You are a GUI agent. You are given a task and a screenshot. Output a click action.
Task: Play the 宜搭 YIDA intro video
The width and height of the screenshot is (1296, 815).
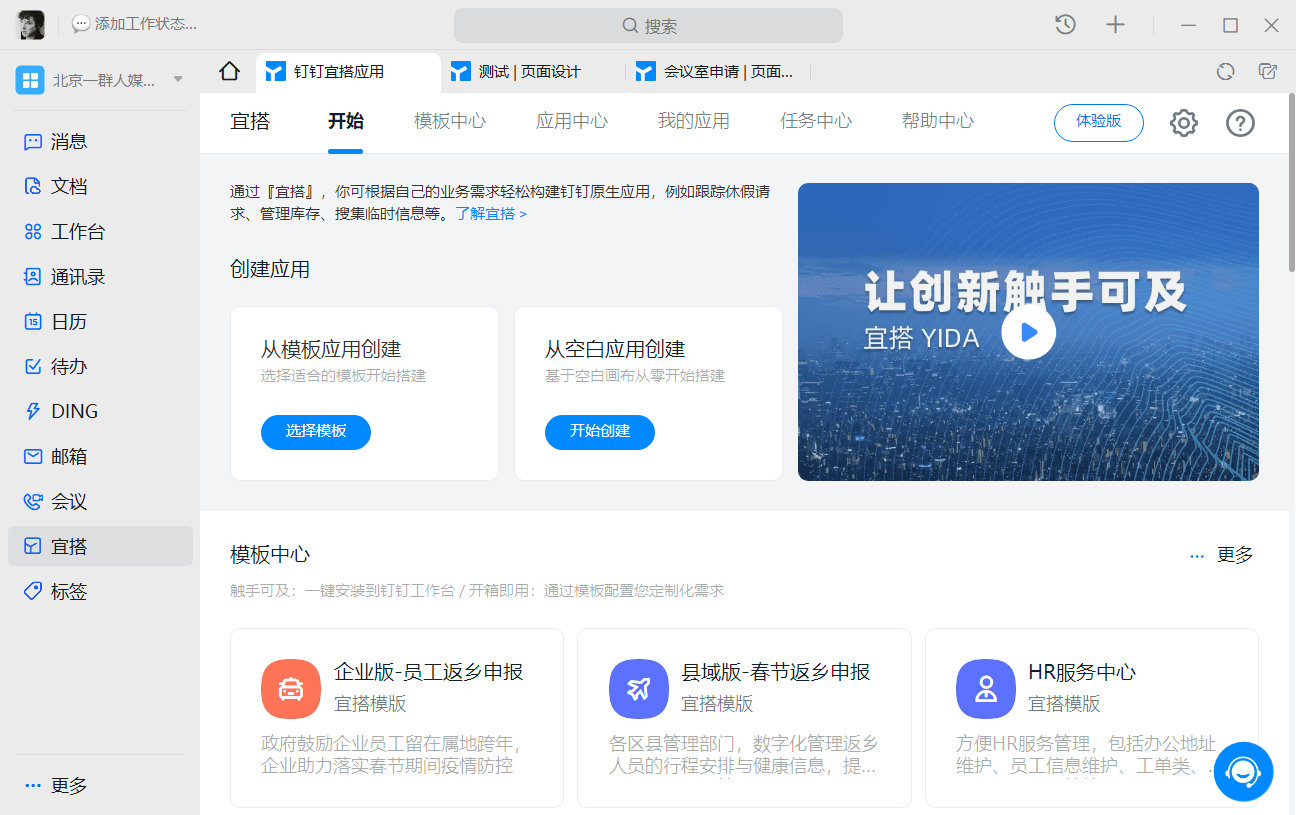(x=1028, y=332)
